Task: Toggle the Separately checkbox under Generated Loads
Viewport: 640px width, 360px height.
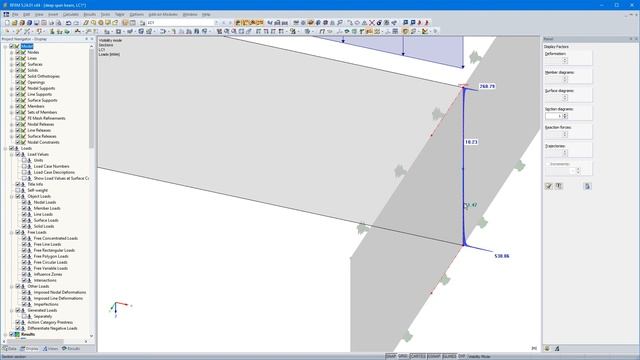Action: point(24,316)
